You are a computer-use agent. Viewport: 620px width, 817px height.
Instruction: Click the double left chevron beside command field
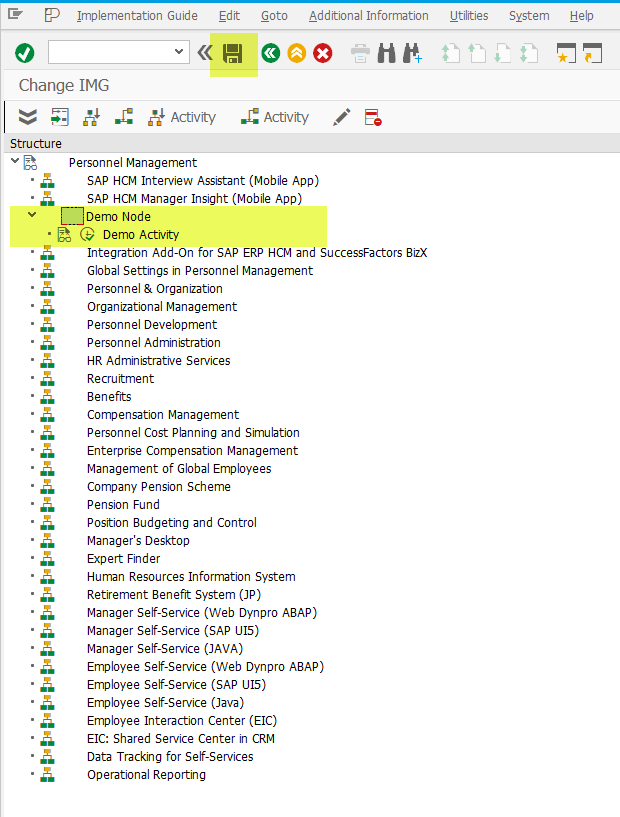(x=205, y=53)
